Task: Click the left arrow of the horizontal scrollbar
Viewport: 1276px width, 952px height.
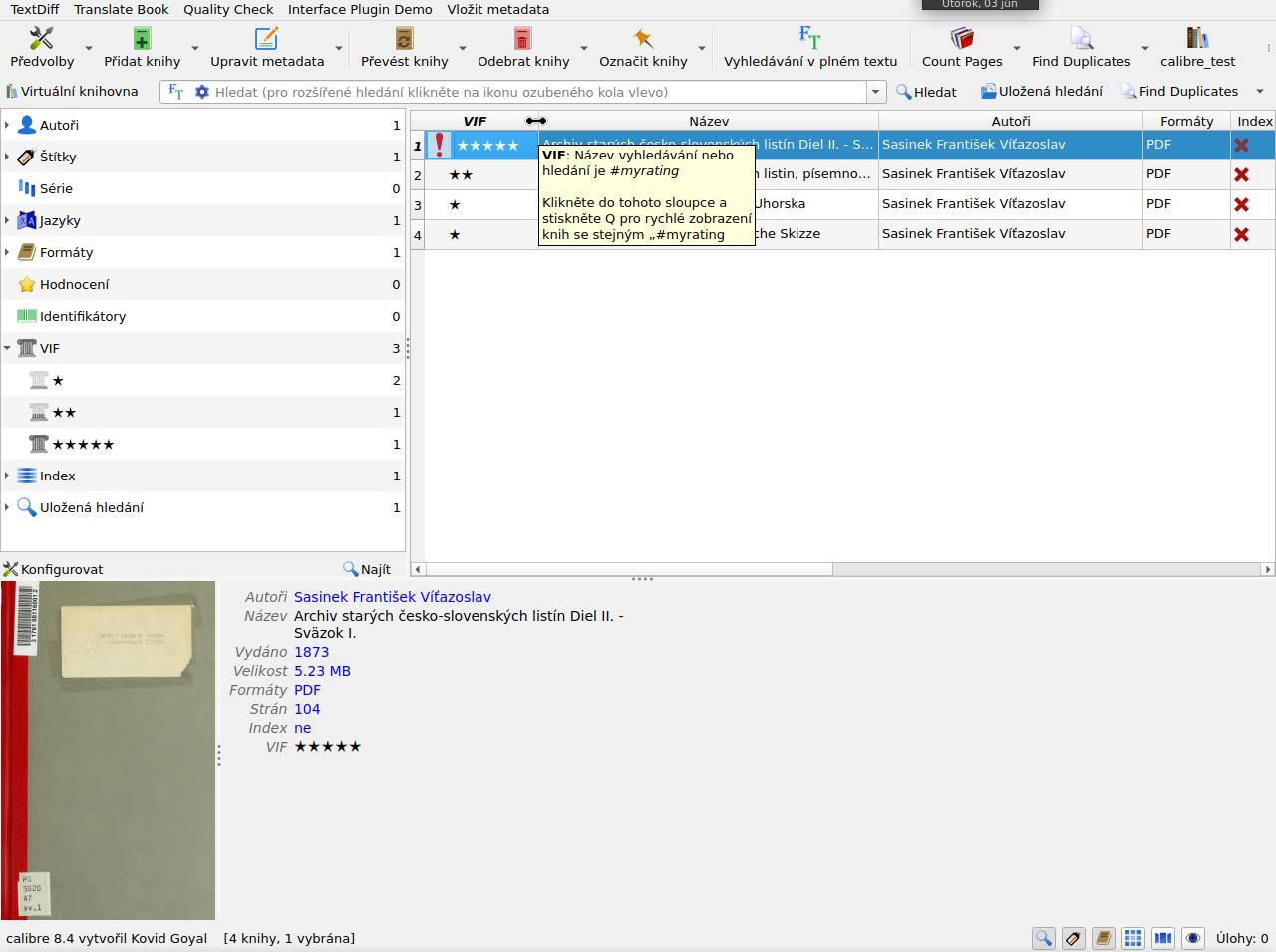Action: point(418,569)
